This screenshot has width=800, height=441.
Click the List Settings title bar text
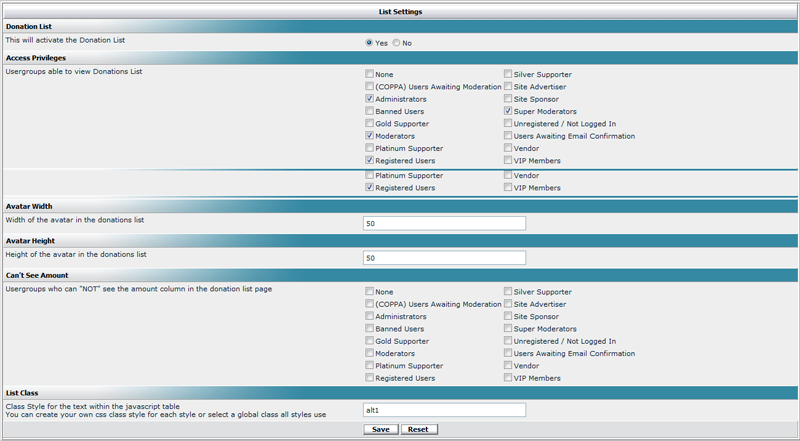pos(401,11)
